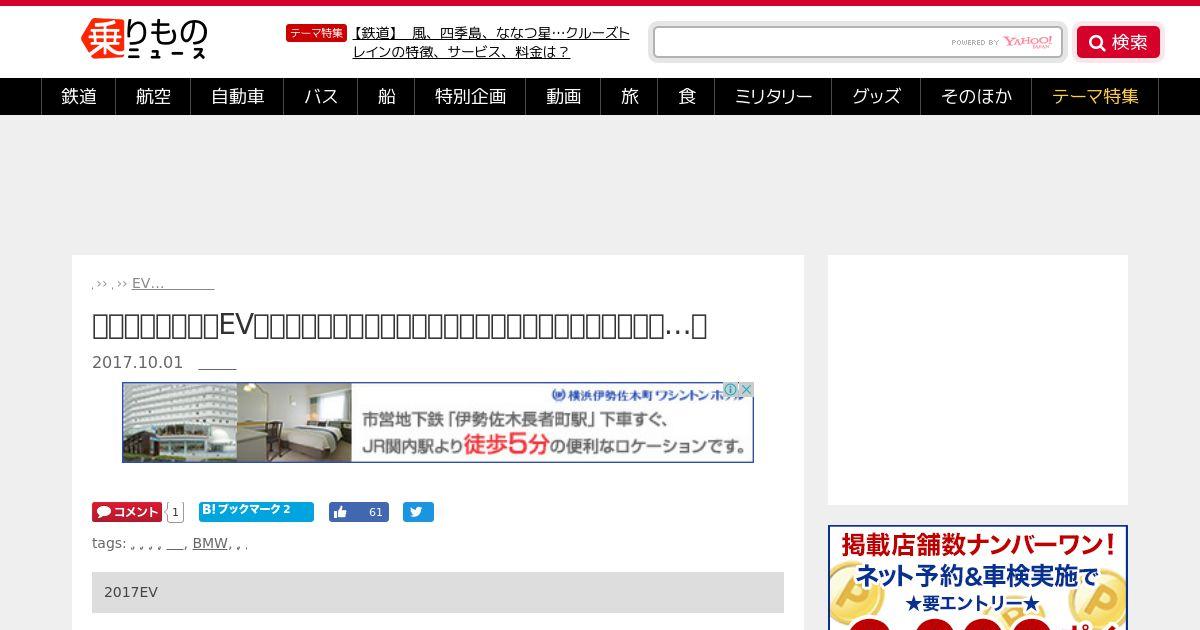
Task: Click the red 検索 search button
Action: 1118,42
